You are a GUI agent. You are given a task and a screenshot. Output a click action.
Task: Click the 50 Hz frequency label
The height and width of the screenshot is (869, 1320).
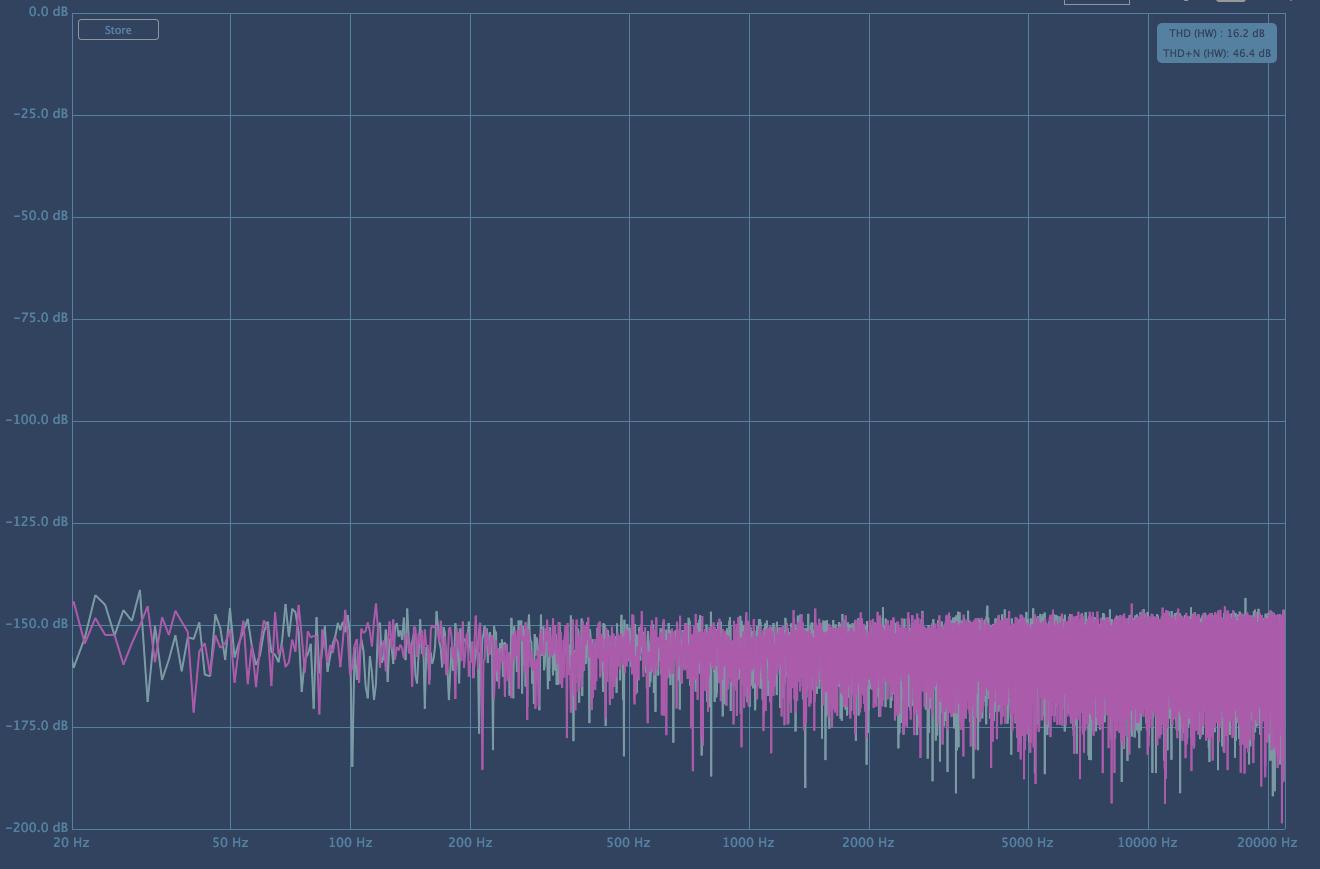(230, 842)
